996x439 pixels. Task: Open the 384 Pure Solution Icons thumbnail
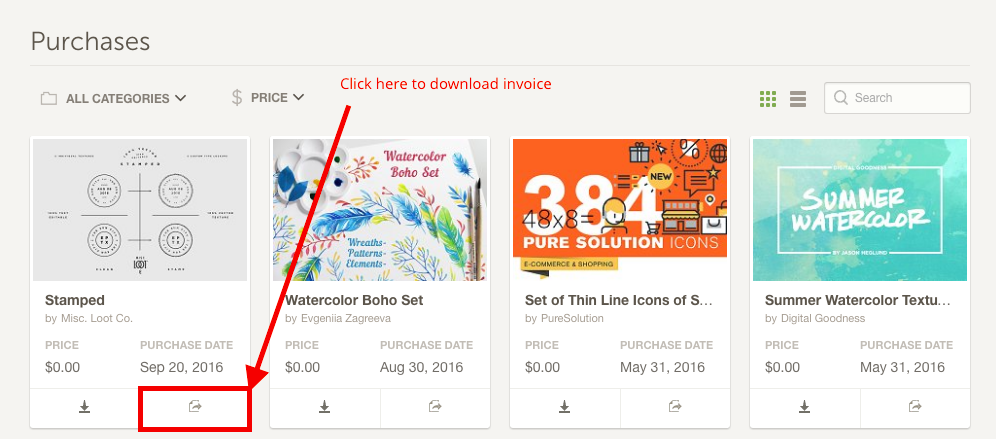click(620, 210)
